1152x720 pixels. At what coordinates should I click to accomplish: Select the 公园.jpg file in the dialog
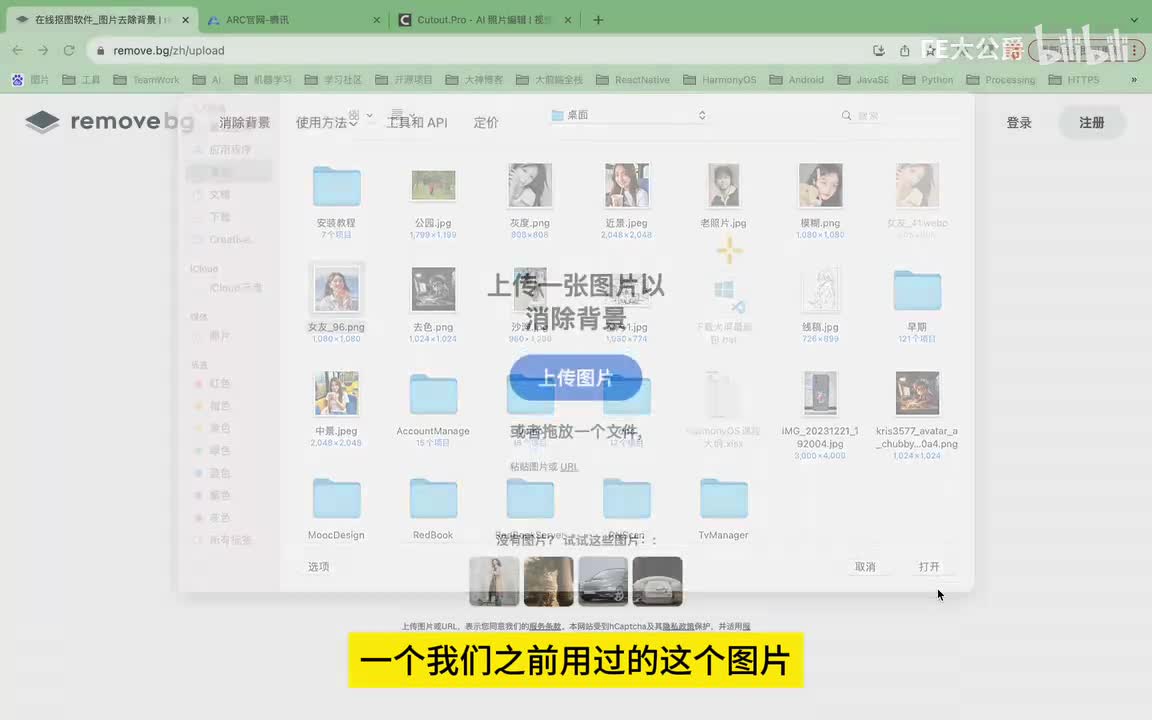[433, 186]
